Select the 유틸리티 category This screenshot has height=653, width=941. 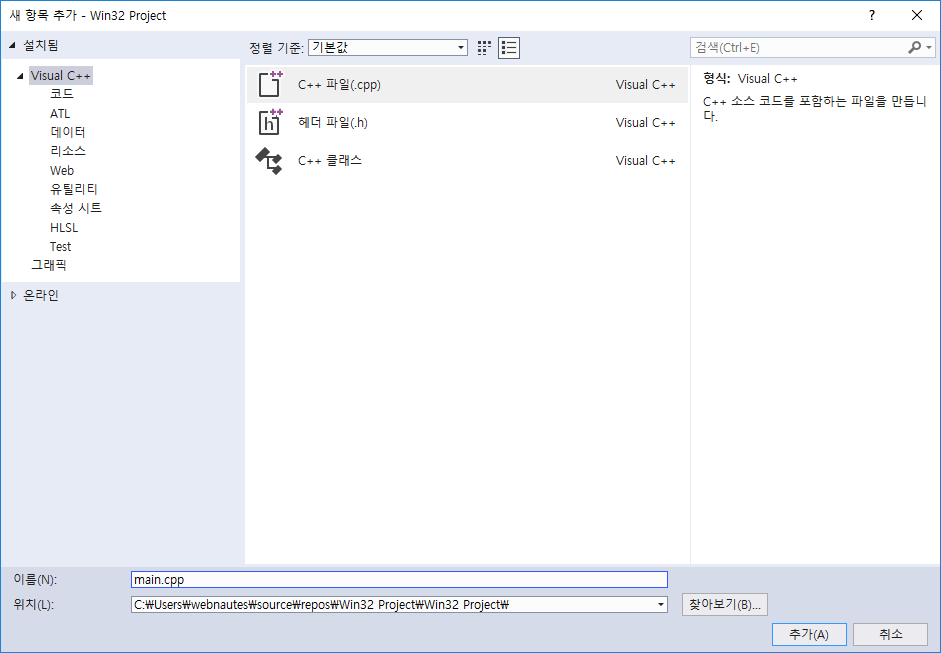[x=74, y=189]
